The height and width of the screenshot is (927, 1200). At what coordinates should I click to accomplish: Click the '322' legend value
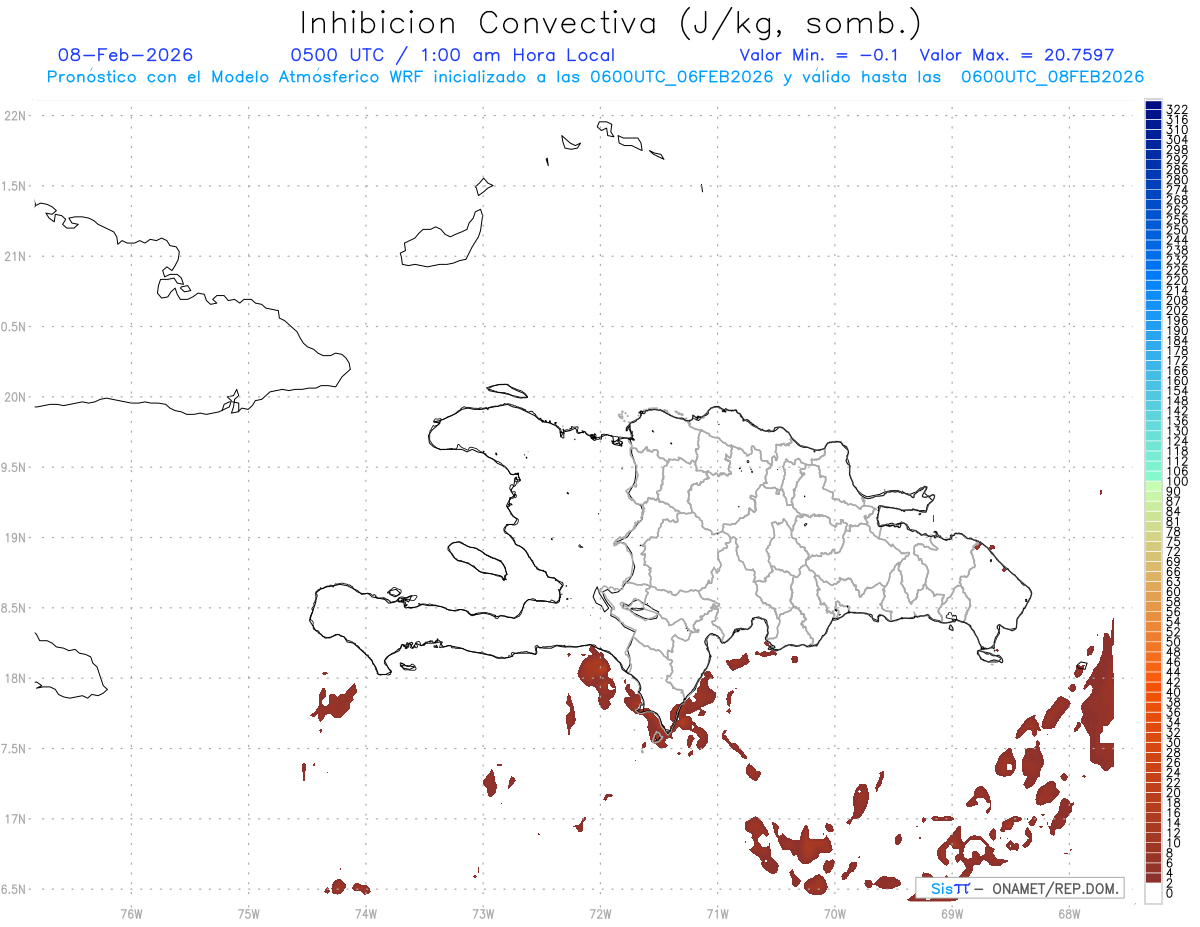click(x=1177, y=109)
